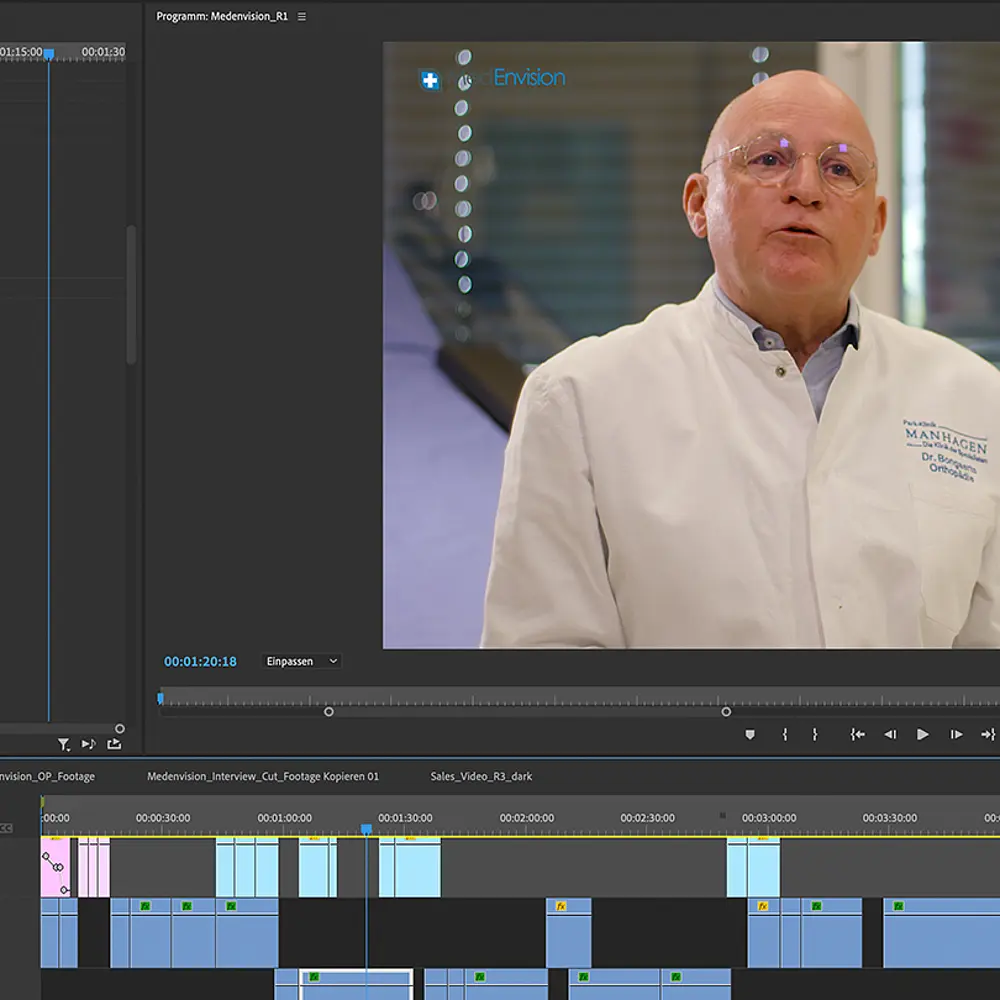The image size is (1000, 1000).
Task: Open the Program panel menu next to Medenvision_R1
Action: 301,16
